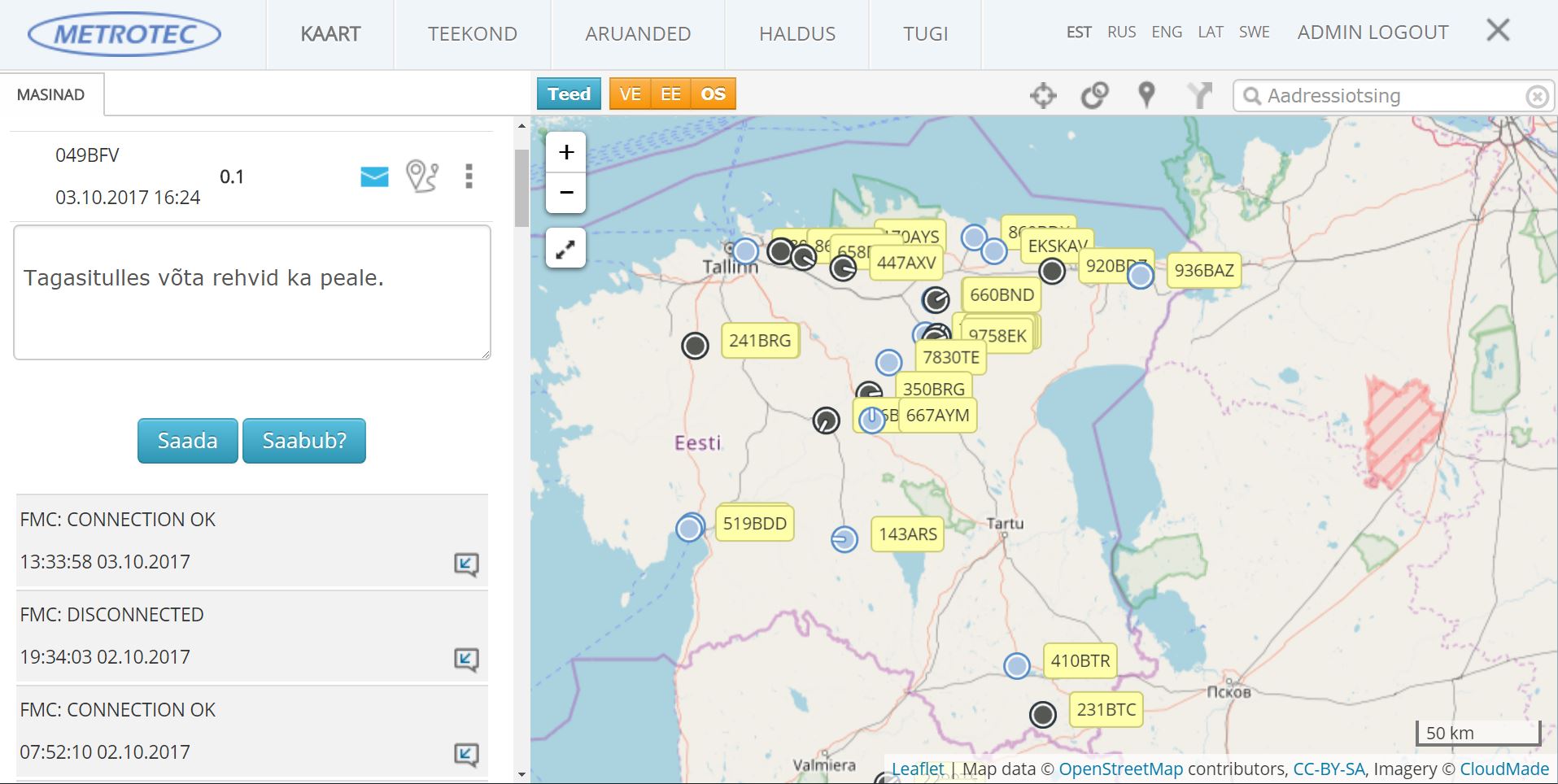
Task: Zoom in on the map
Action: pyautogui.click(x=566, y=152)
